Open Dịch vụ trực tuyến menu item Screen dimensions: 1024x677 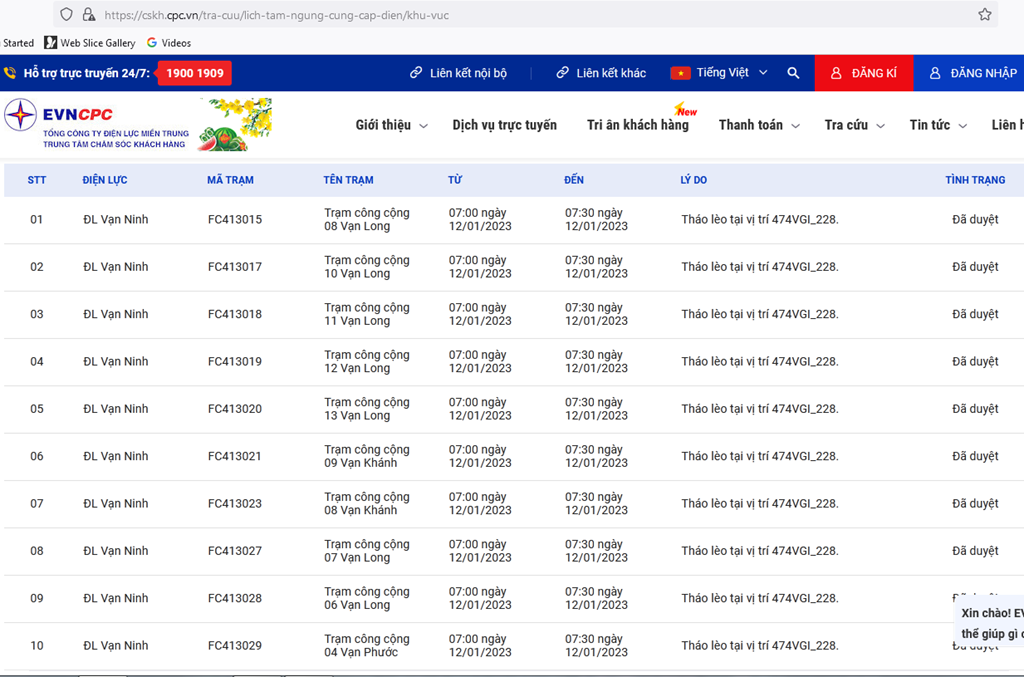504,125
